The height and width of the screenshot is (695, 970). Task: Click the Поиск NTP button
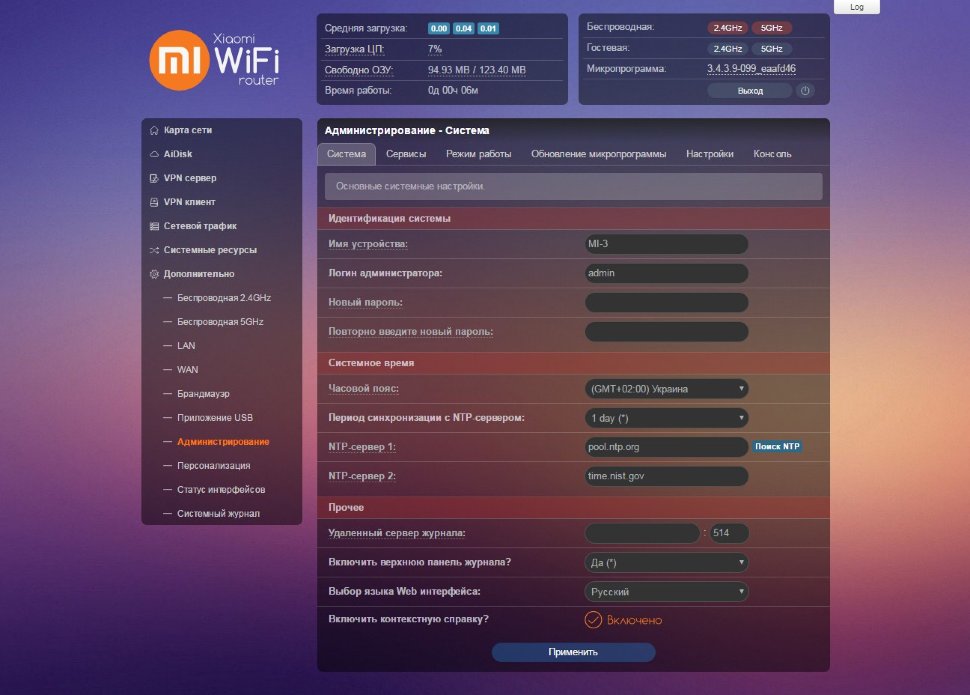(x=777, y=447)
